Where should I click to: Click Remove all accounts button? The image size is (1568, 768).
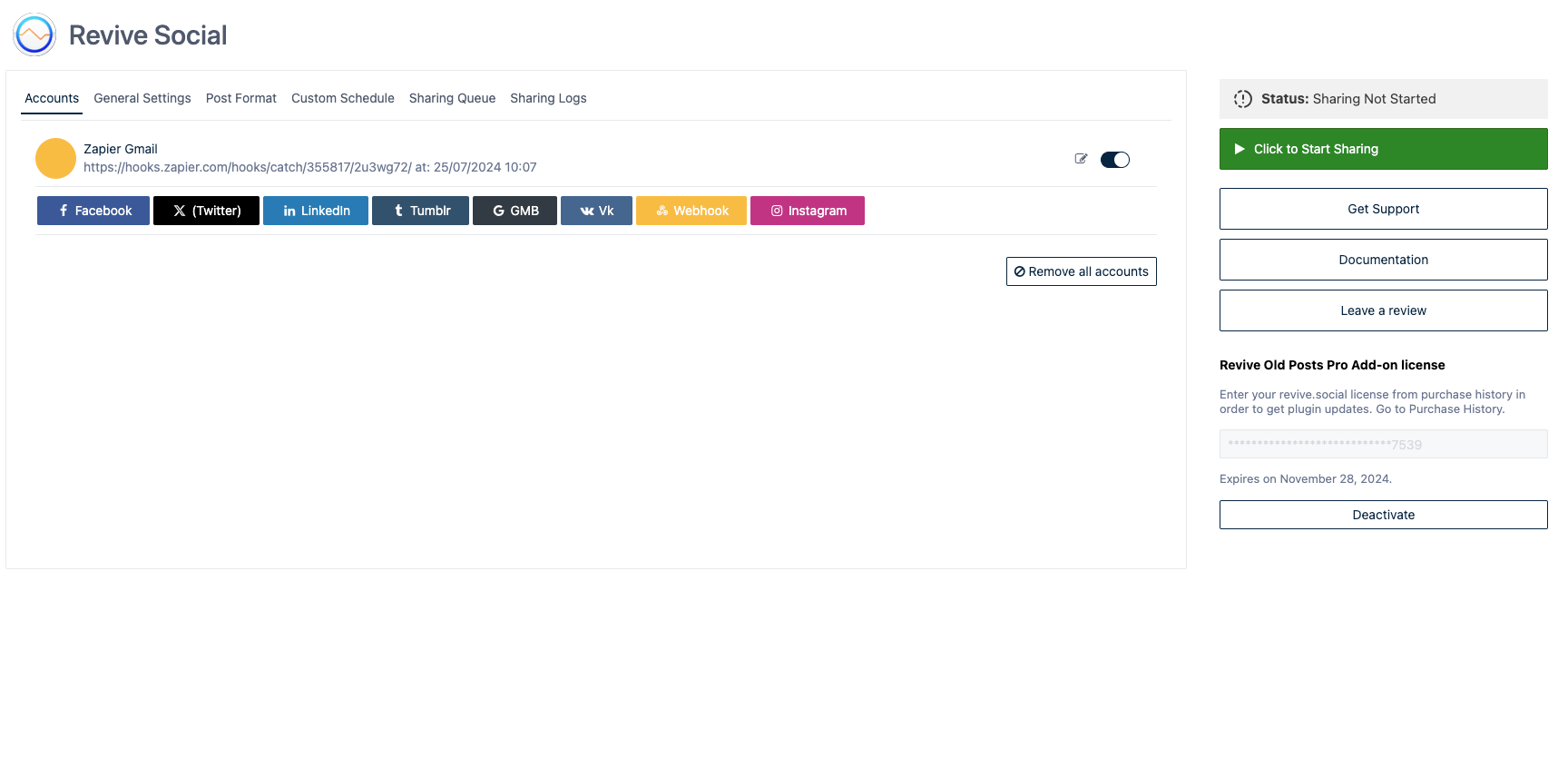1081,271
